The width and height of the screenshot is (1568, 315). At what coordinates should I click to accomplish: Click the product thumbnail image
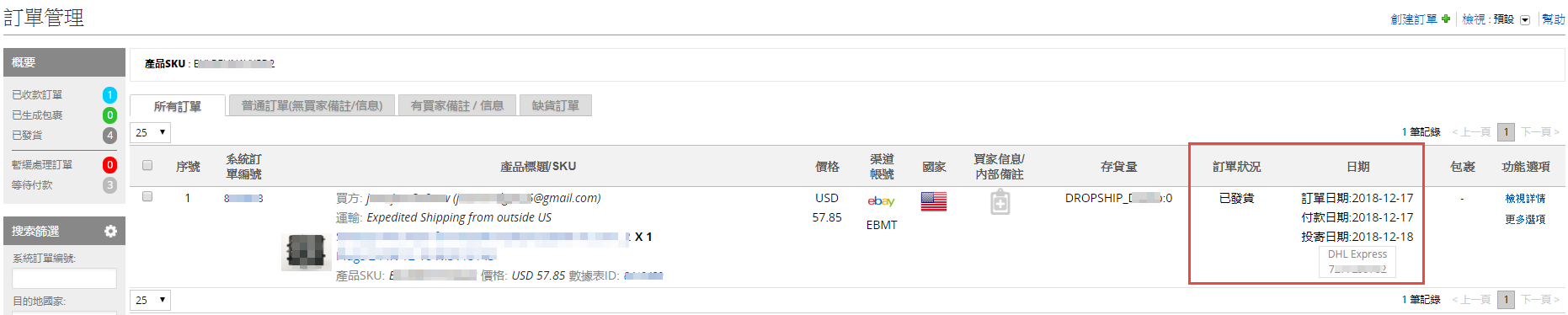click(306, 251)
